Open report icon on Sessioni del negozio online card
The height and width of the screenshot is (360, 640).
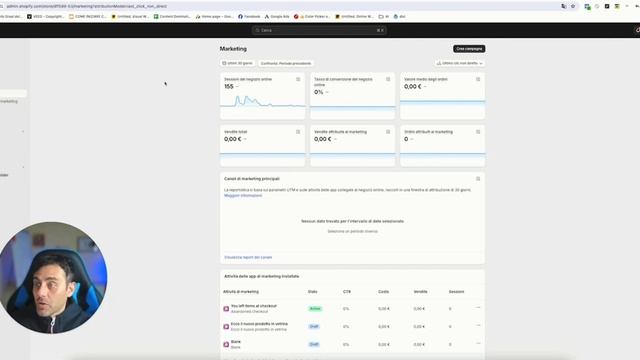coord(298,79)
